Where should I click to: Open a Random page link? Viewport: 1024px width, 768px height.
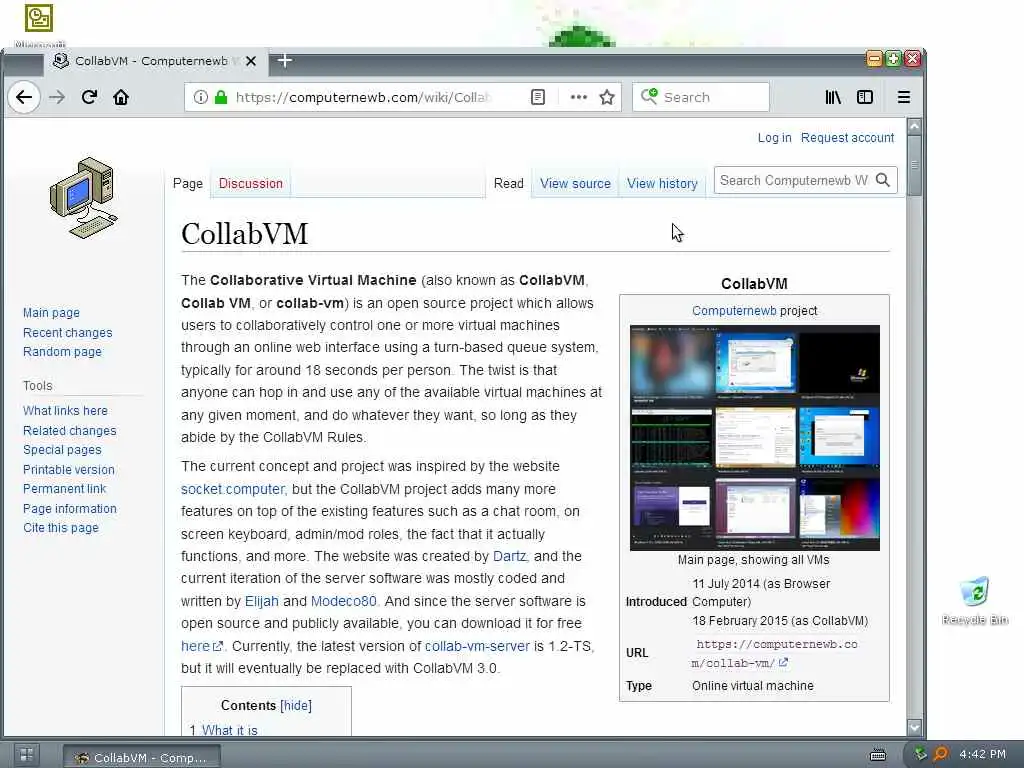(62, 351)
